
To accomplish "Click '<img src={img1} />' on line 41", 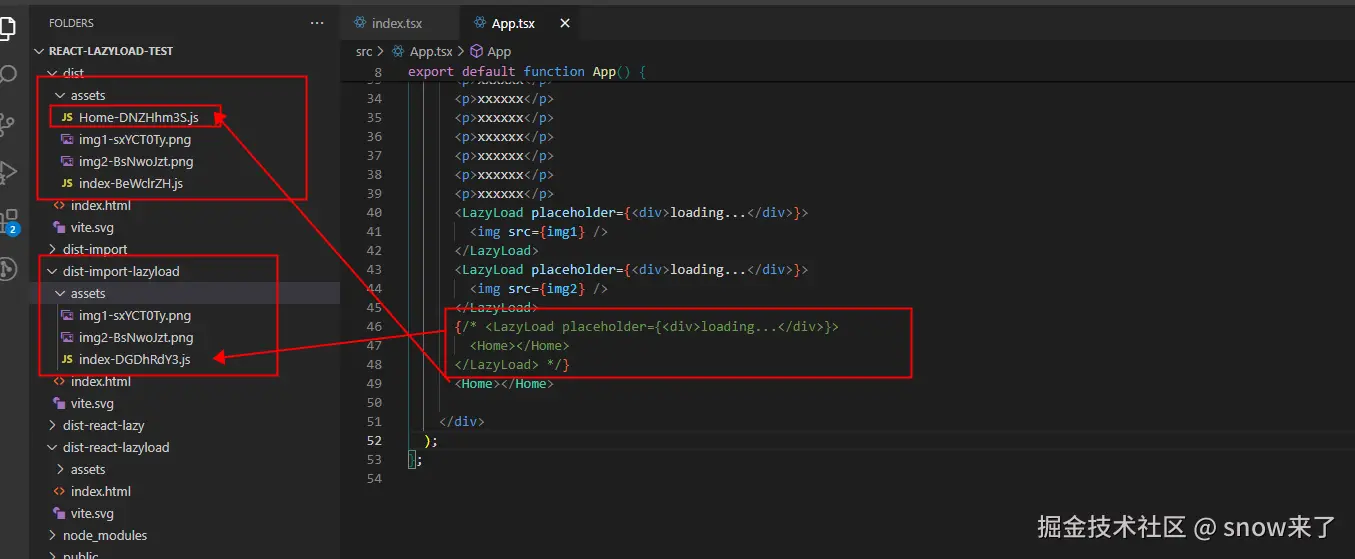I will [x=539, y=231].
